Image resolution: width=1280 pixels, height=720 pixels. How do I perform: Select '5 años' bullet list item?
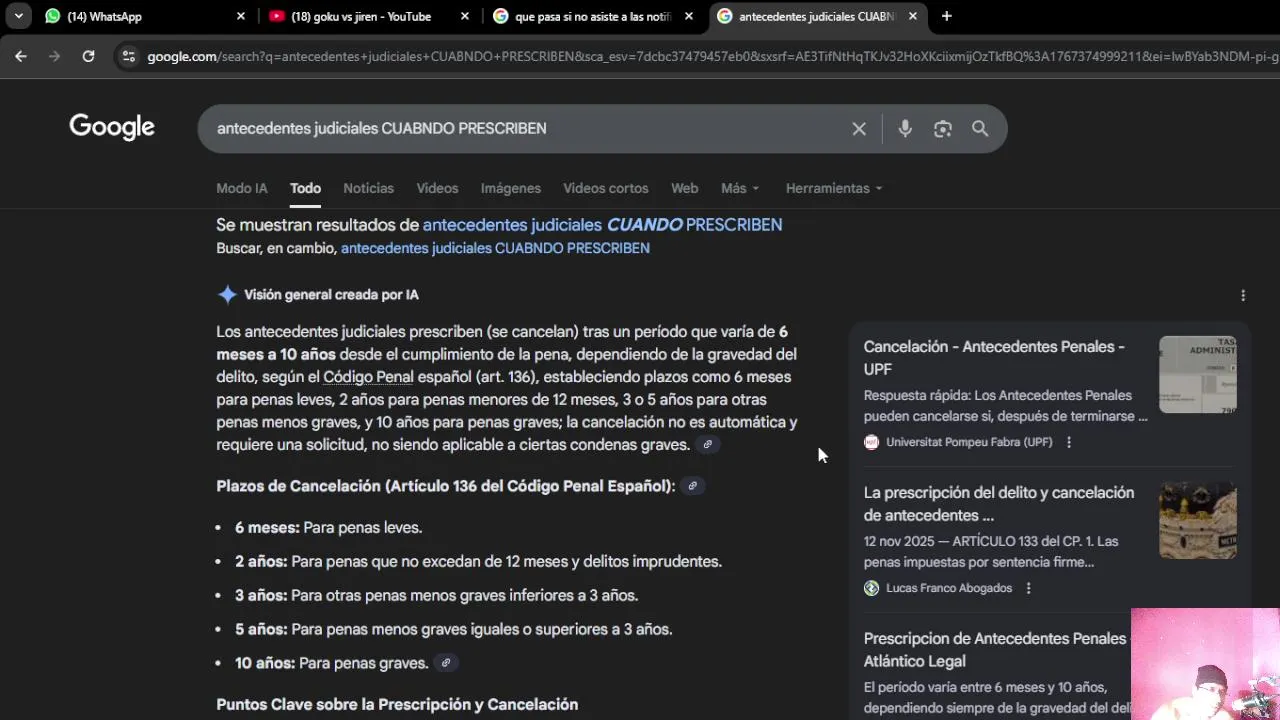coord(453,629)
